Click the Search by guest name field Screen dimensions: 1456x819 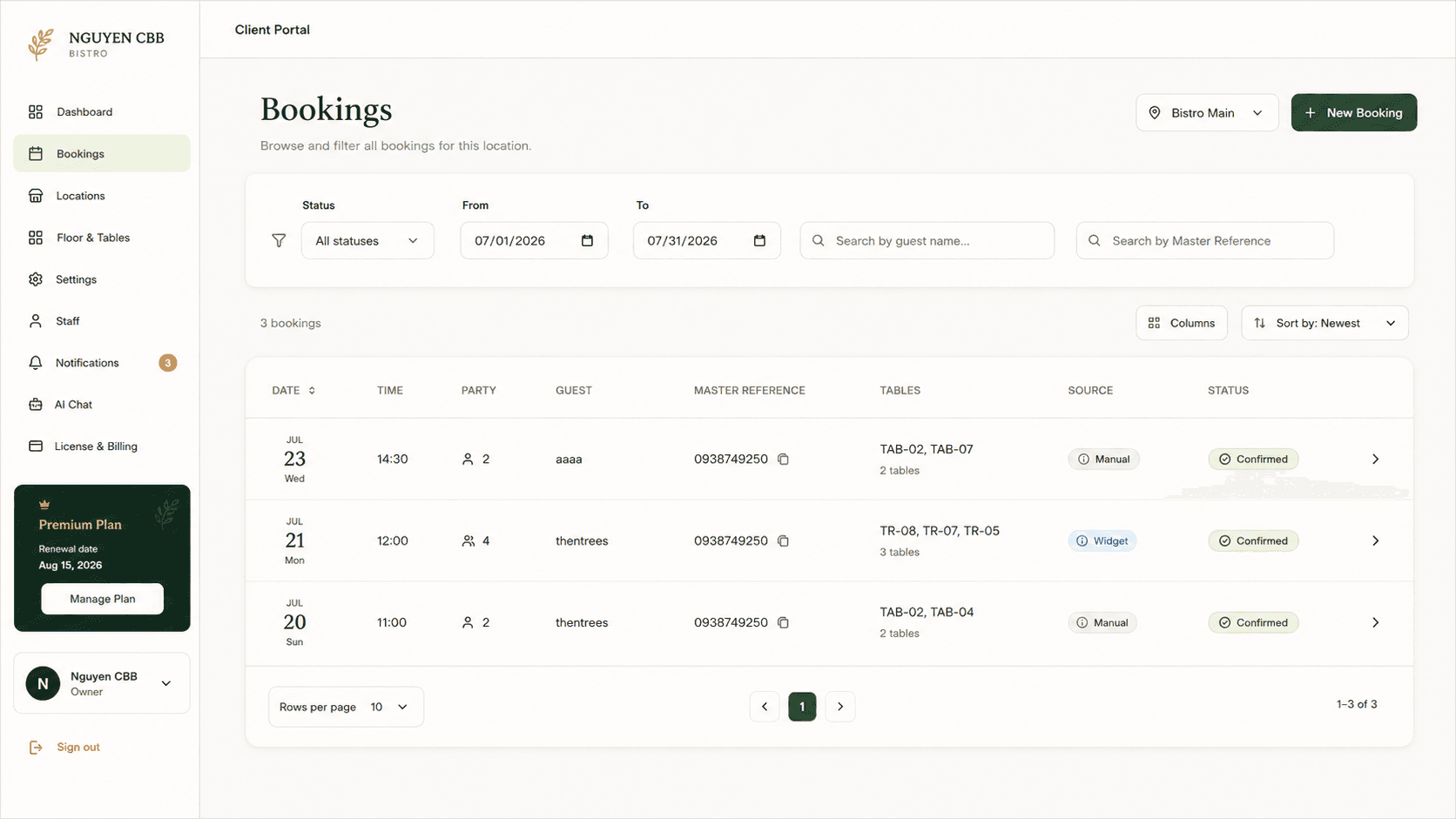[x=927, y=241]
